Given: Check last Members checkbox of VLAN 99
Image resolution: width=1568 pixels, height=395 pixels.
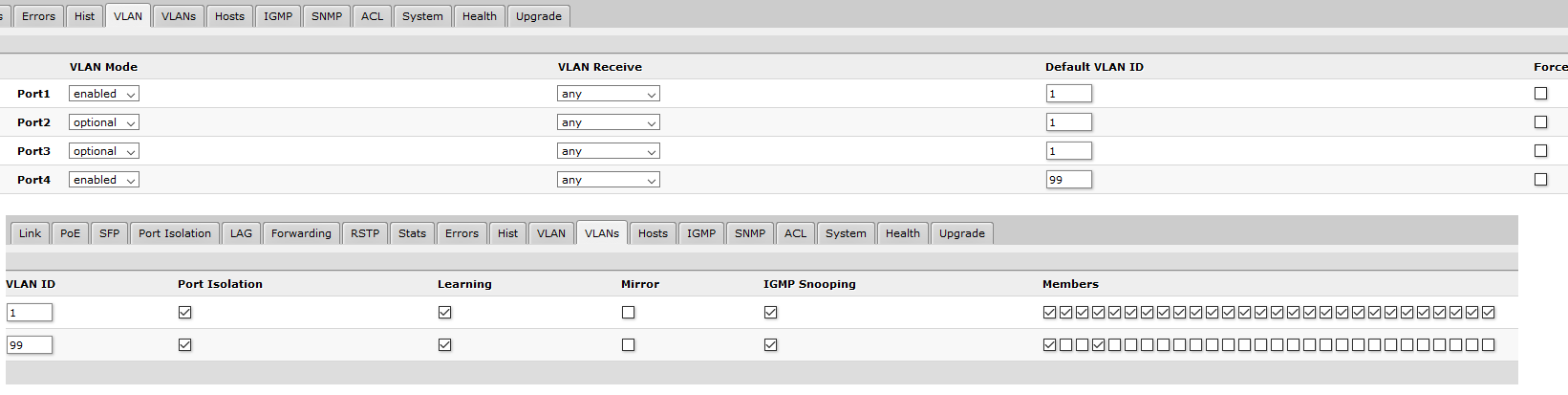Looking at the screenshot, I should click(x=1488, y=345).
